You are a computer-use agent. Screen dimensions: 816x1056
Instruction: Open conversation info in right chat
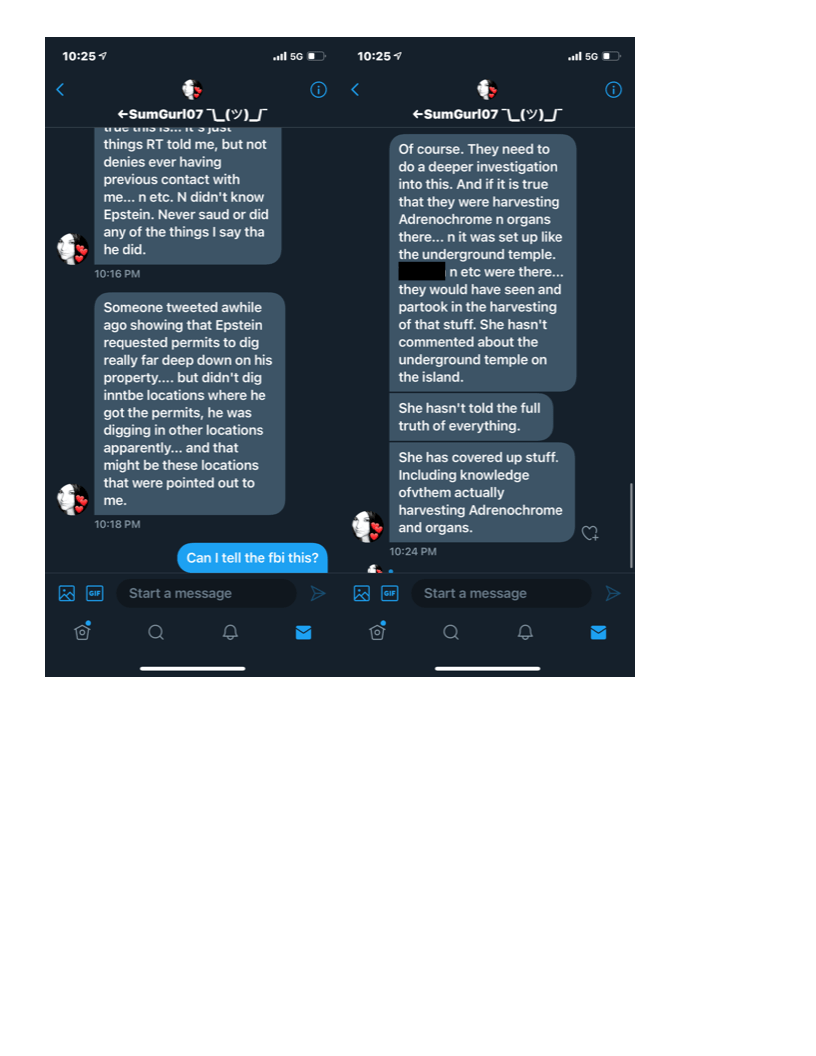613,90
